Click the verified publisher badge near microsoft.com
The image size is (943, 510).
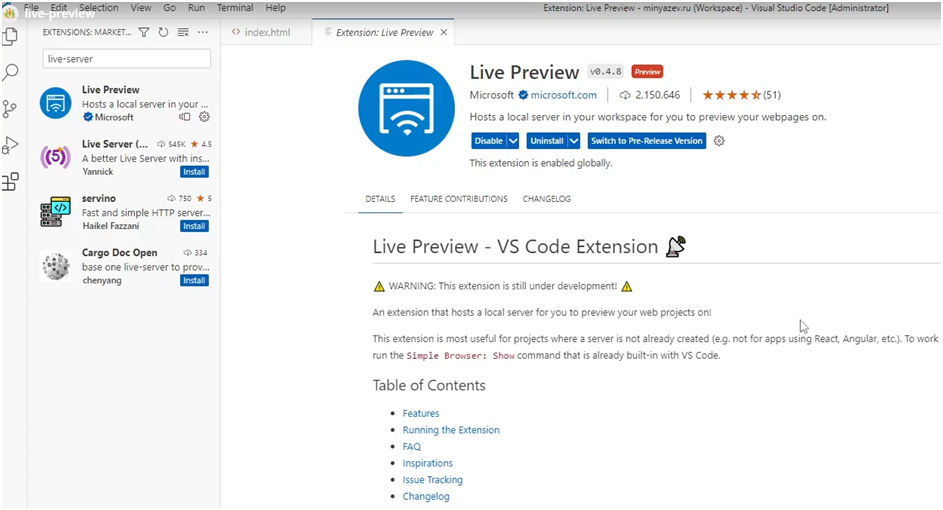tap(523, 95)
